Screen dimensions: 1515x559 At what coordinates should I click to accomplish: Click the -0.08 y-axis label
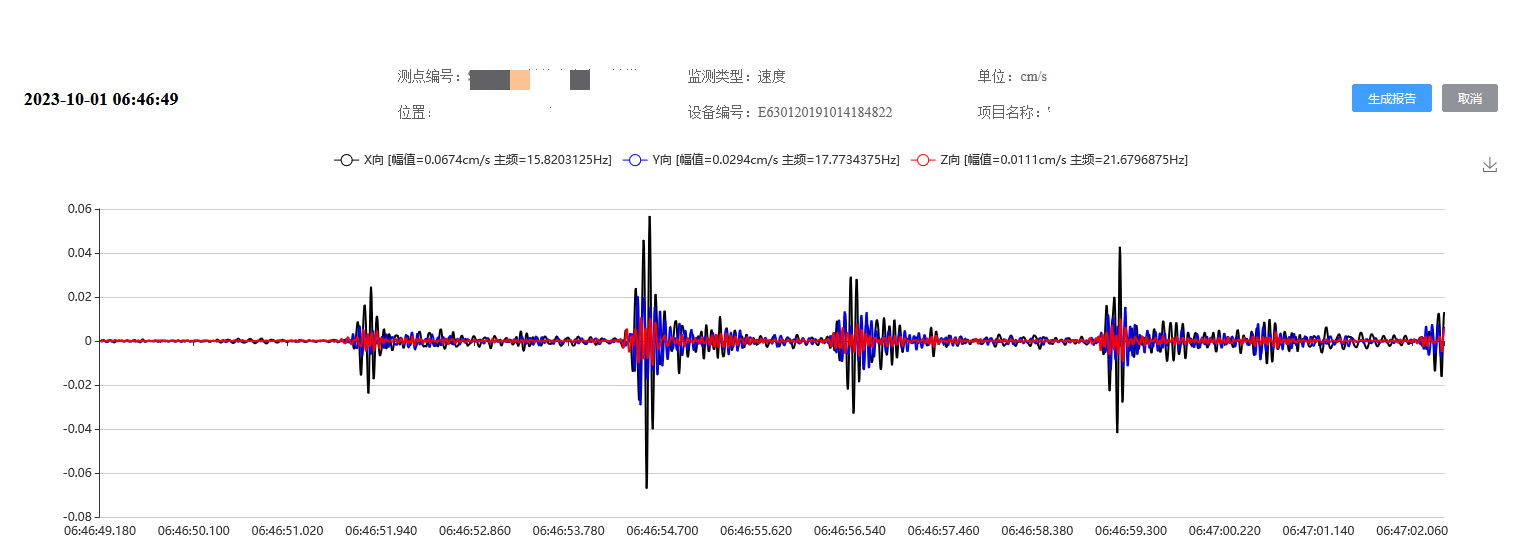click(77, 517)
